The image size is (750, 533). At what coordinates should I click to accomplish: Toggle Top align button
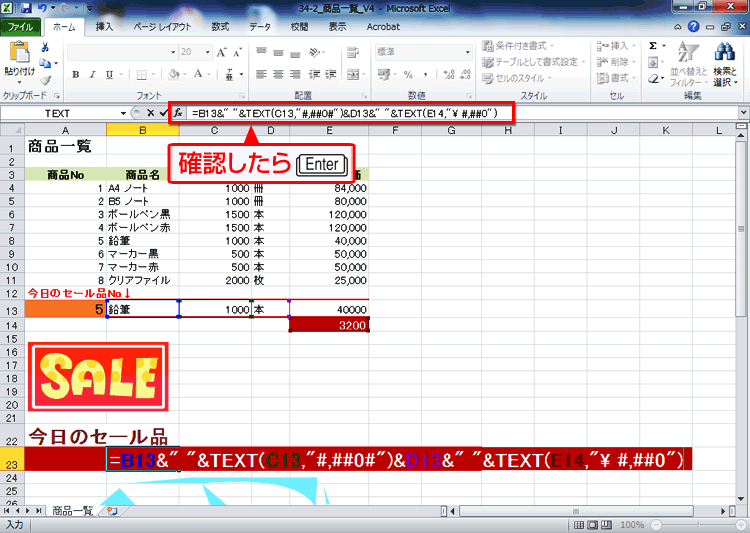(261, 52)
